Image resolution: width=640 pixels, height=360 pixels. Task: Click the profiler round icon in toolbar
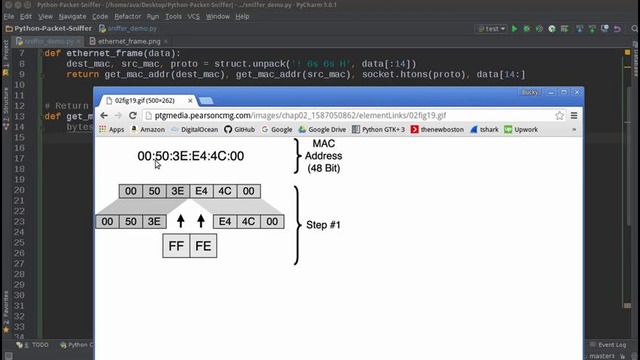(552, 29)
